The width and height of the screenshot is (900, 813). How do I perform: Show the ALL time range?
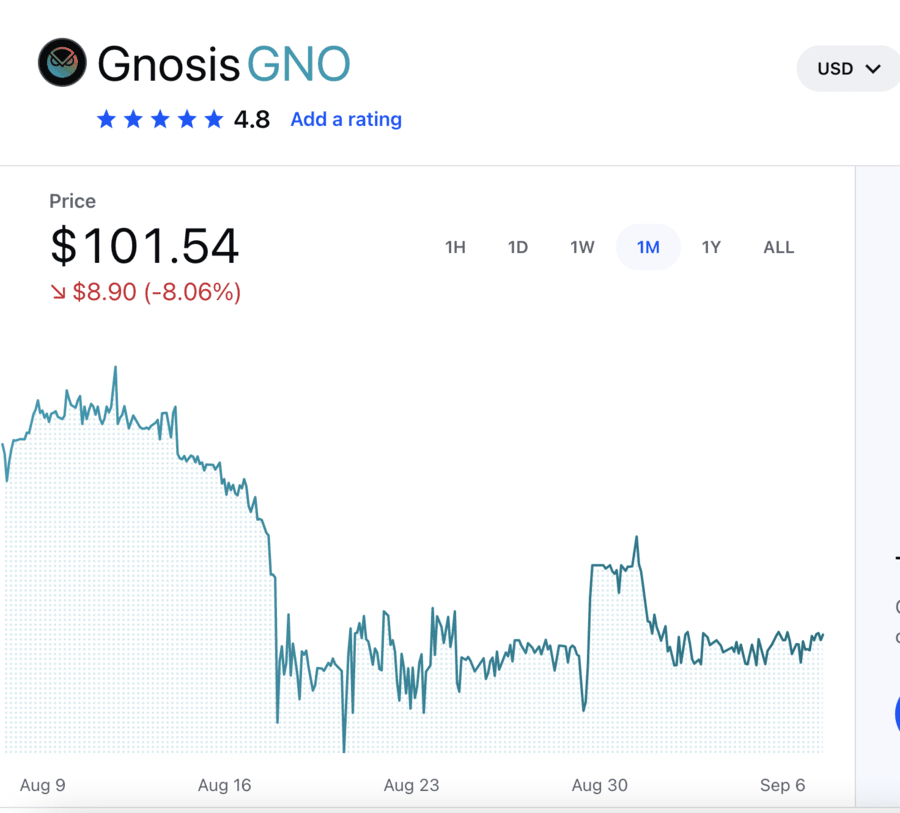pyautogui.click(x=779, y=247)
